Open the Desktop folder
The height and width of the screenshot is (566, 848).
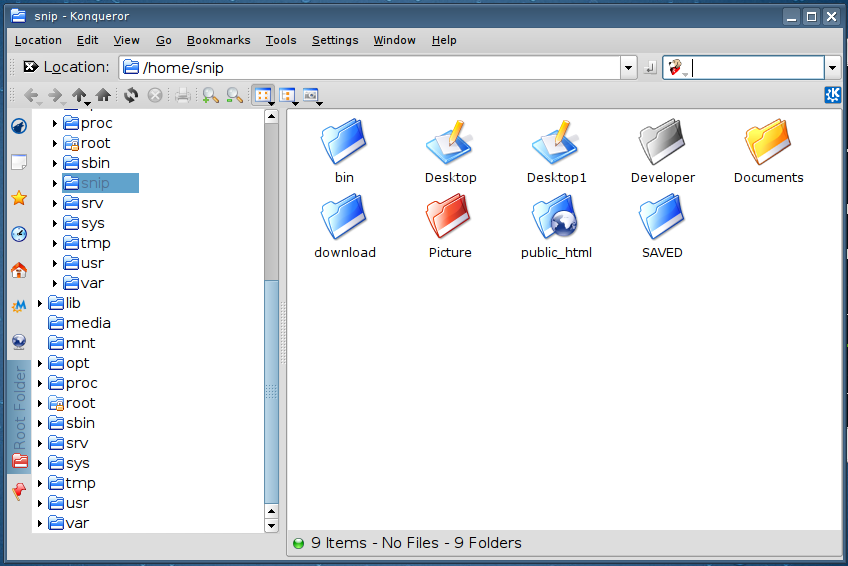pyautogui.click(x=450, y=151)
